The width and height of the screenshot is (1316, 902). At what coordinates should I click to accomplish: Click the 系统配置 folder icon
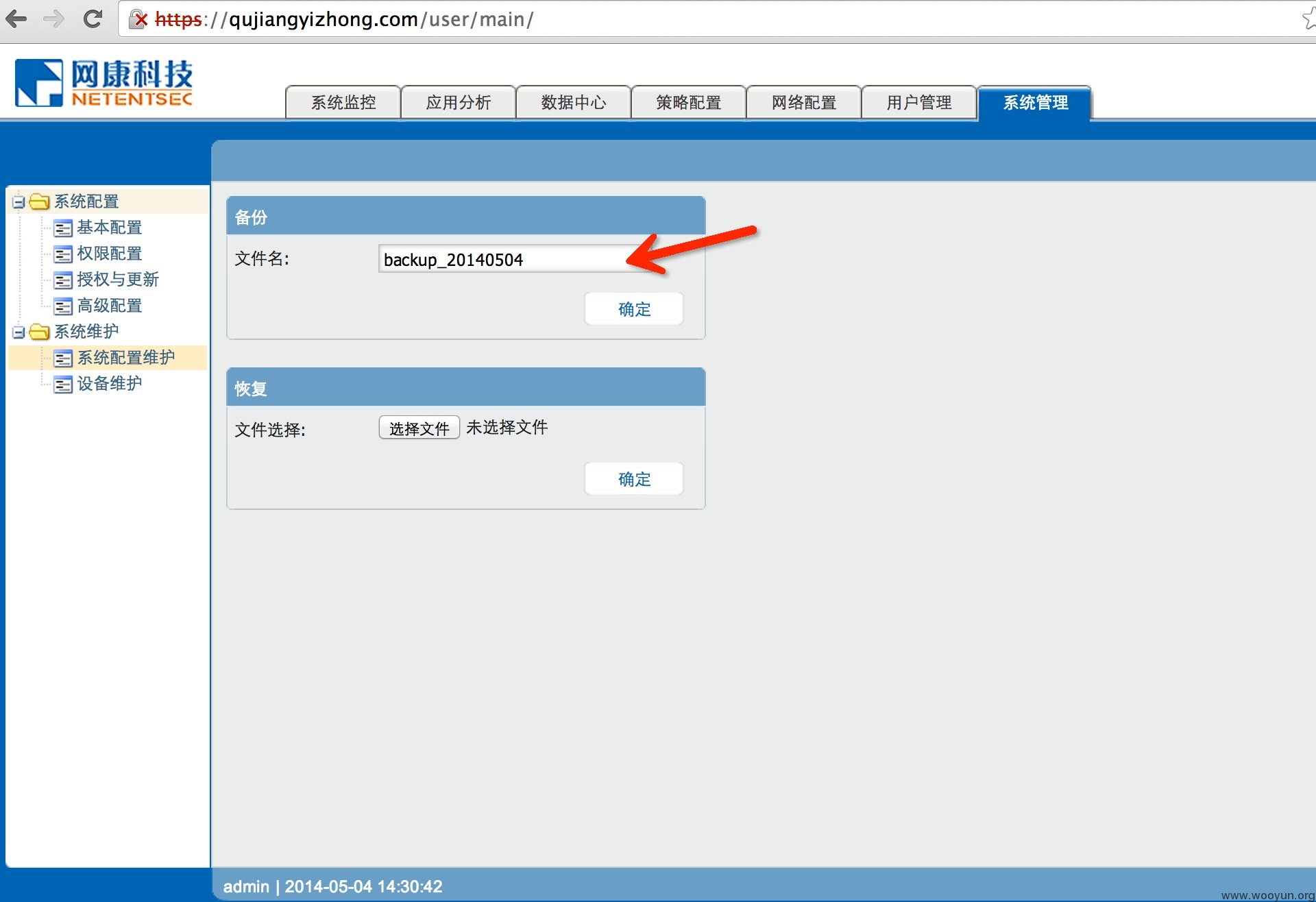tap(39, 202)
